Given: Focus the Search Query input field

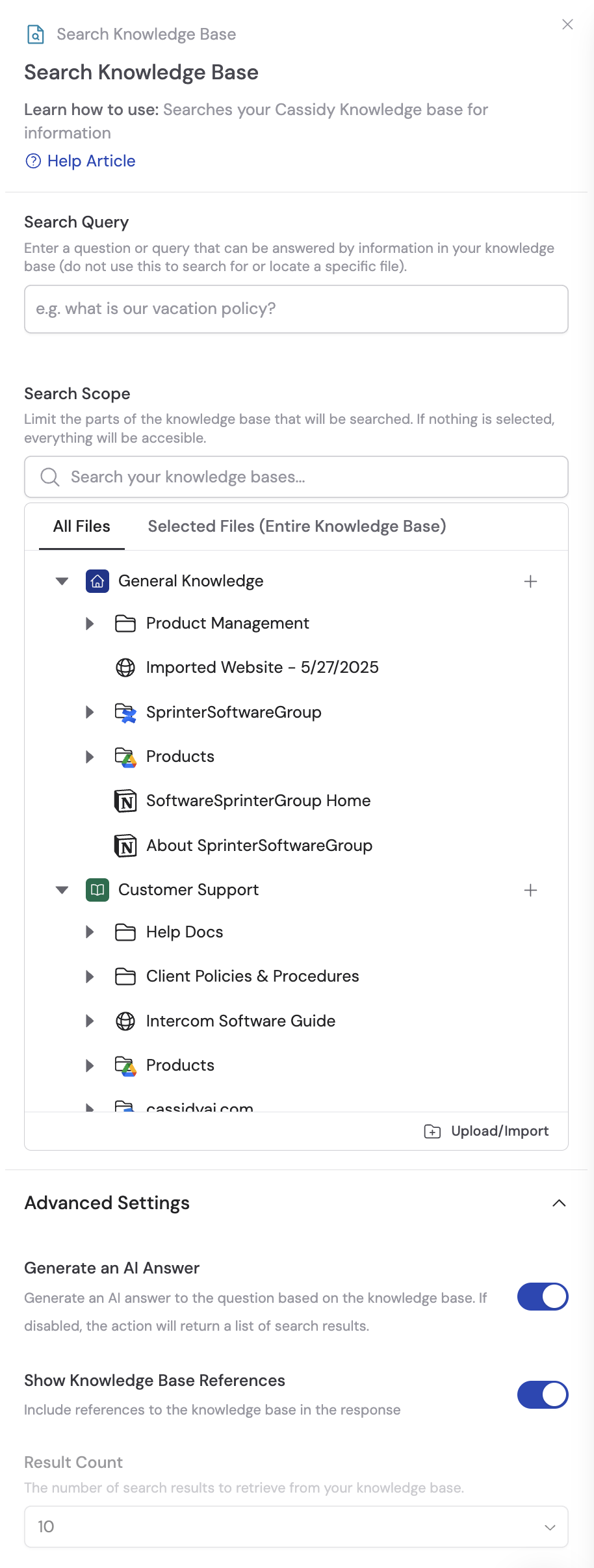Looking at the screenshot, I should click(296, 309).
